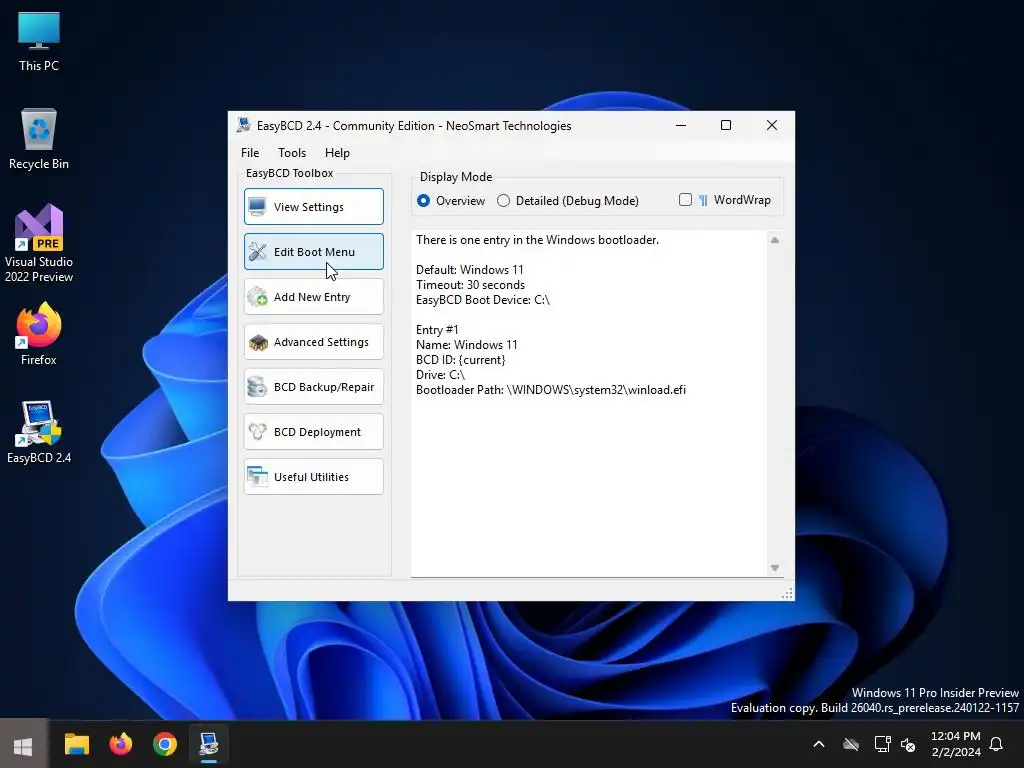Click 'There is one entry' sentence

coord(537,240)
